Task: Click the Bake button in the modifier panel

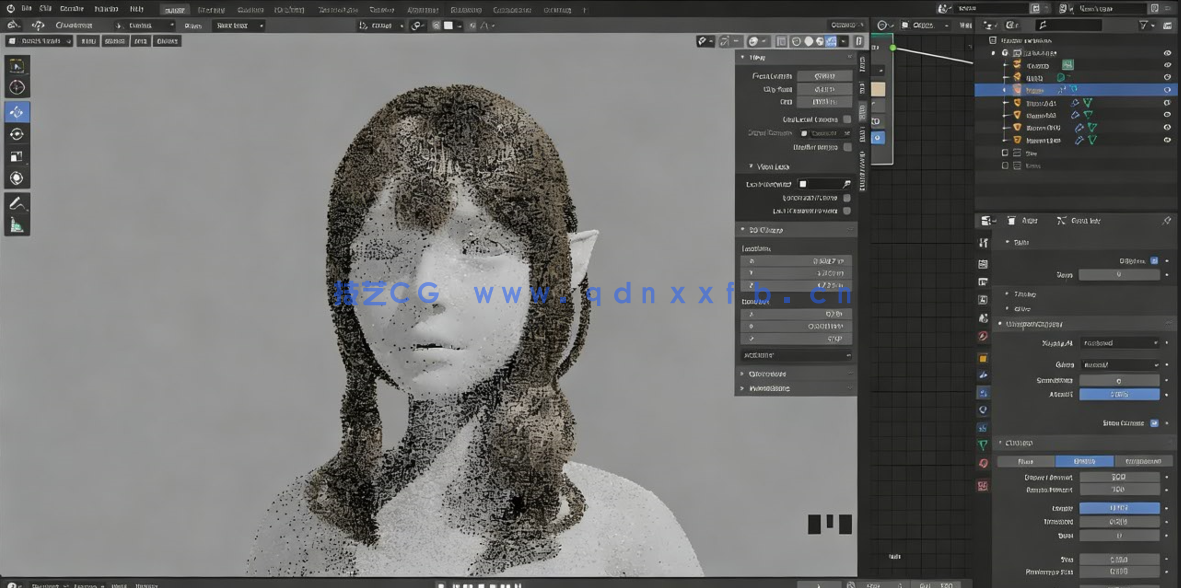Action: tap(1083, 461)
